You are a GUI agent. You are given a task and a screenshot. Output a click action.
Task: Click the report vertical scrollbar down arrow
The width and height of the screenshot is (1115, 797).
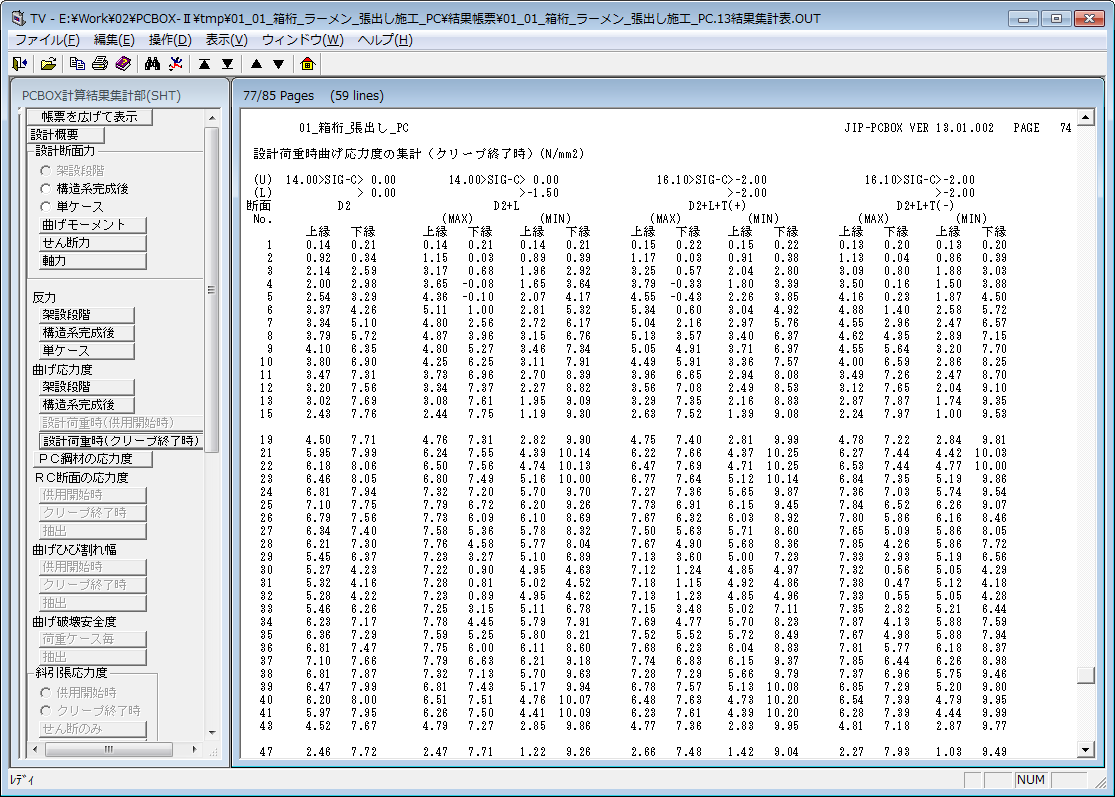1085,749
